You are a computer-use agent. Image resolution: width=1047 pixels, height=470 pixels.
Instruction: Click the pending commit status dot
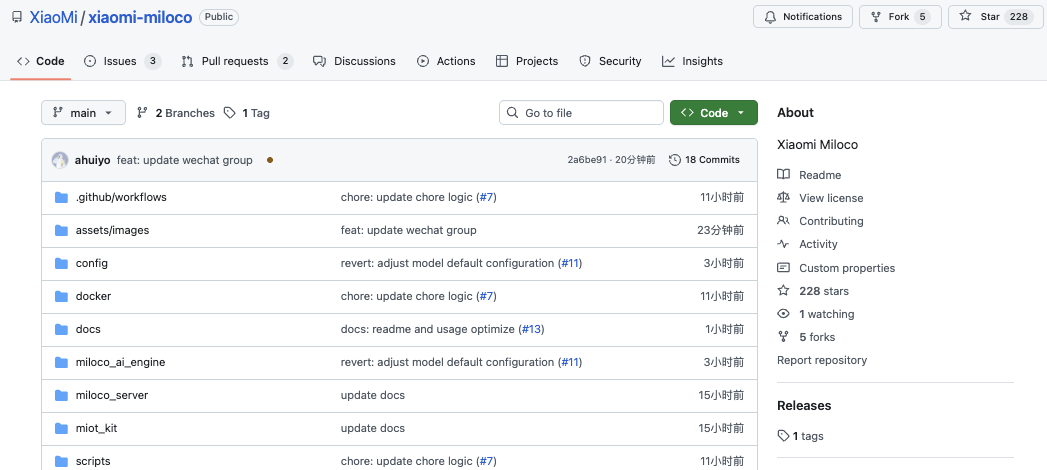[x=270, y=160]
